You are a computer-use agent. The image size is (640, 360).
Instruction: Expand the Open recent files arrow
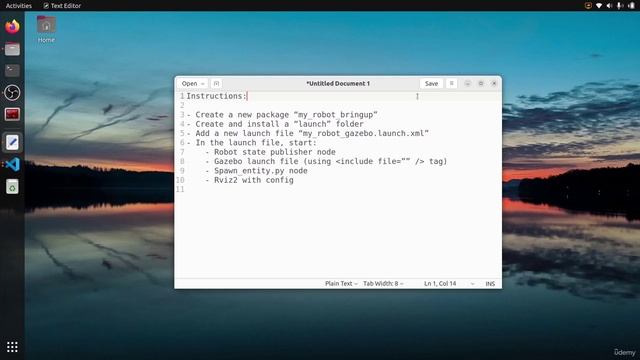(x=203, y=84)
